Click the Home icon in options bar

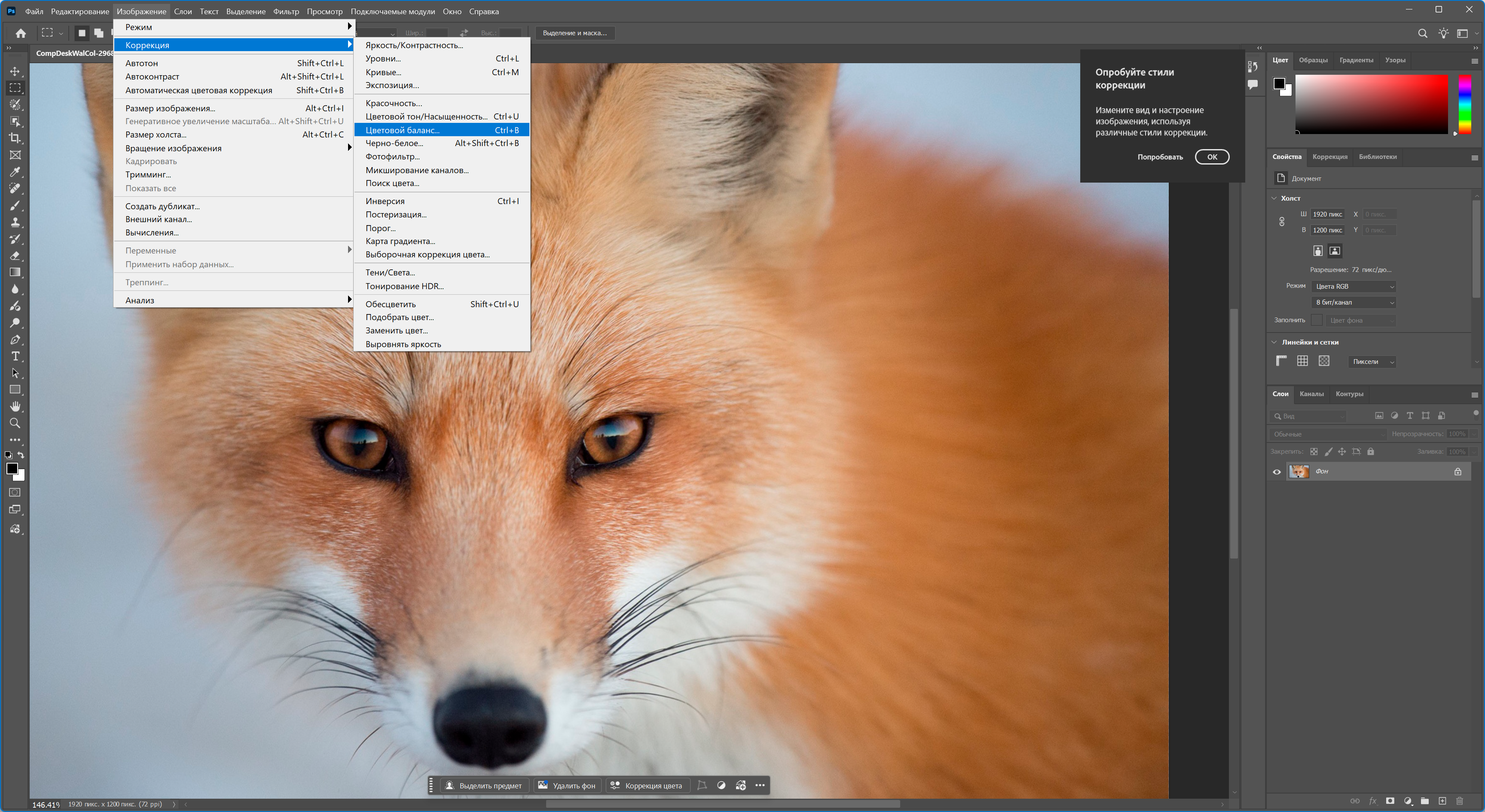tap(21, 33)
